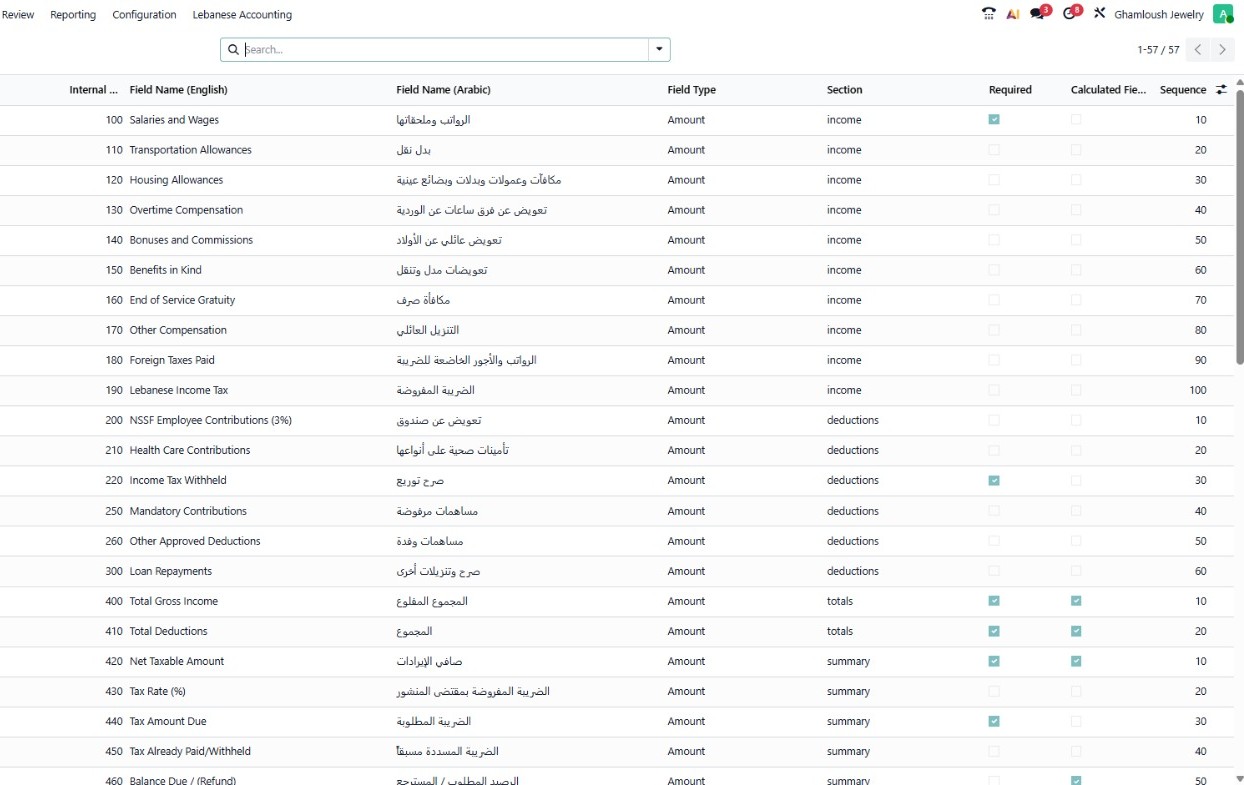
Task: Click the search magnifier icon
Action: coord(233,50)
